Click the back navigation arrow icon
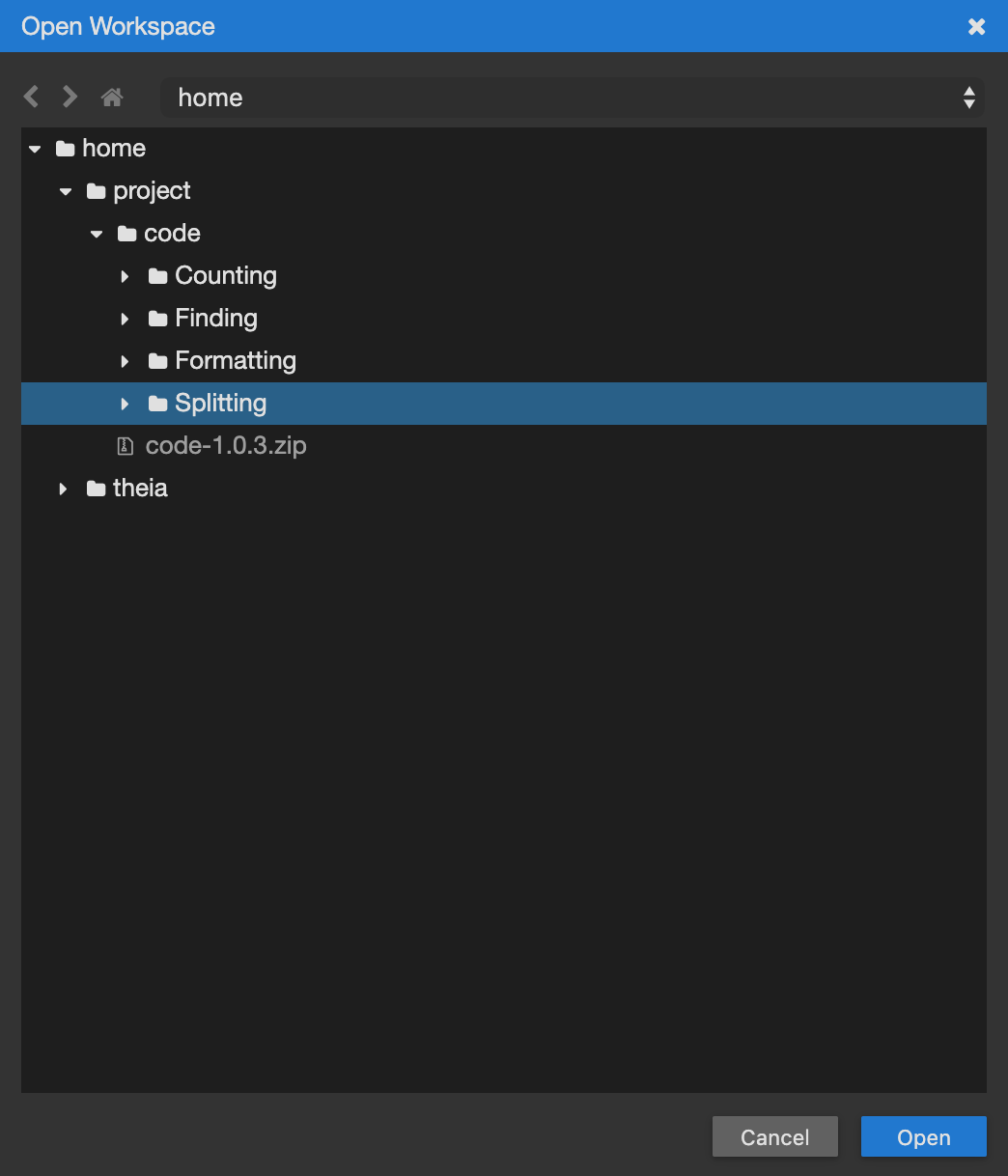 point(31,97)
